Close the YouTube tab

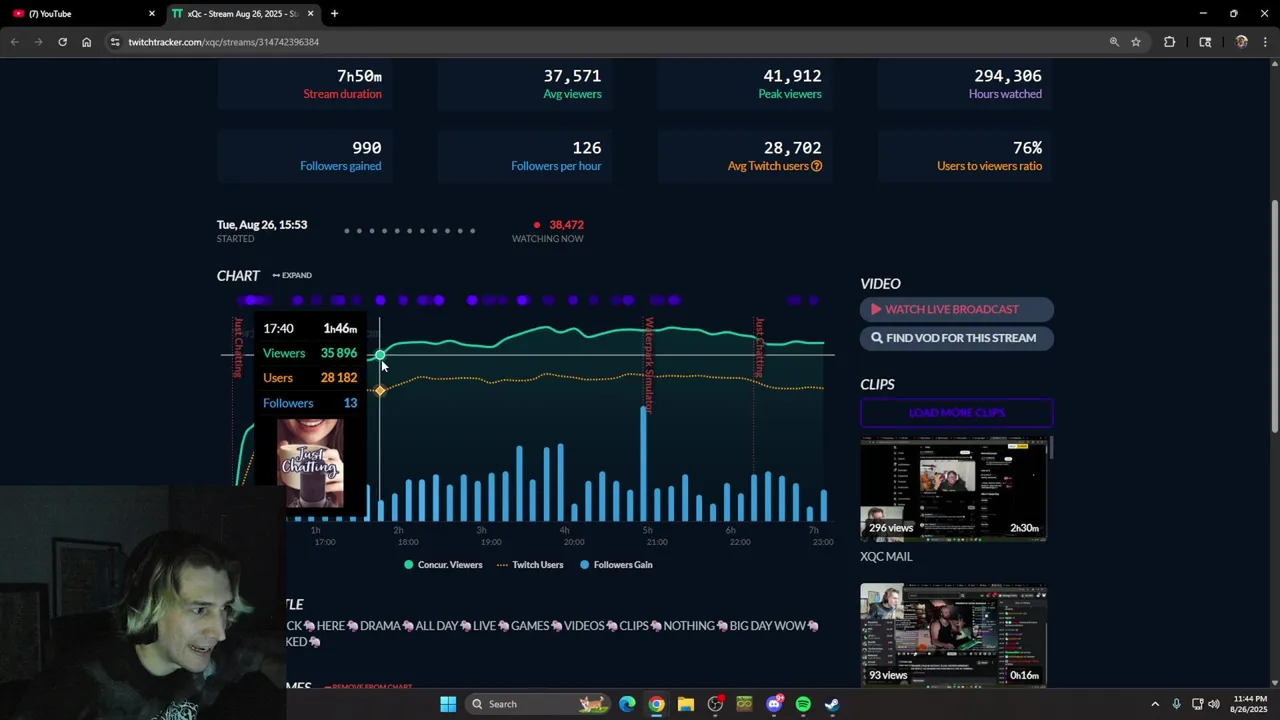click(x=152, y=14)
